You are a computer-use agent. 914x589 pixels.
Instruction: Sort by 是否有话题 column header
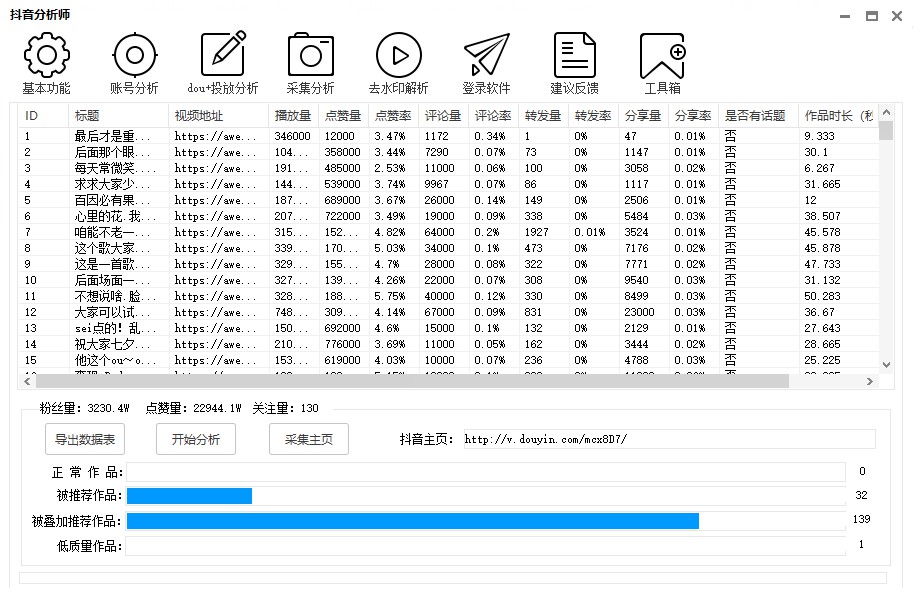point(758,115)
